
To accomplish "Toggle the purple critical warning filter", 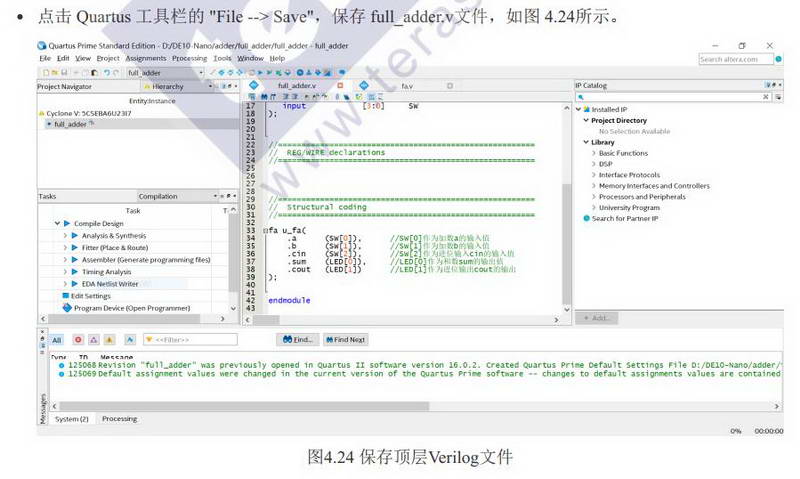I will coord(94,340).
